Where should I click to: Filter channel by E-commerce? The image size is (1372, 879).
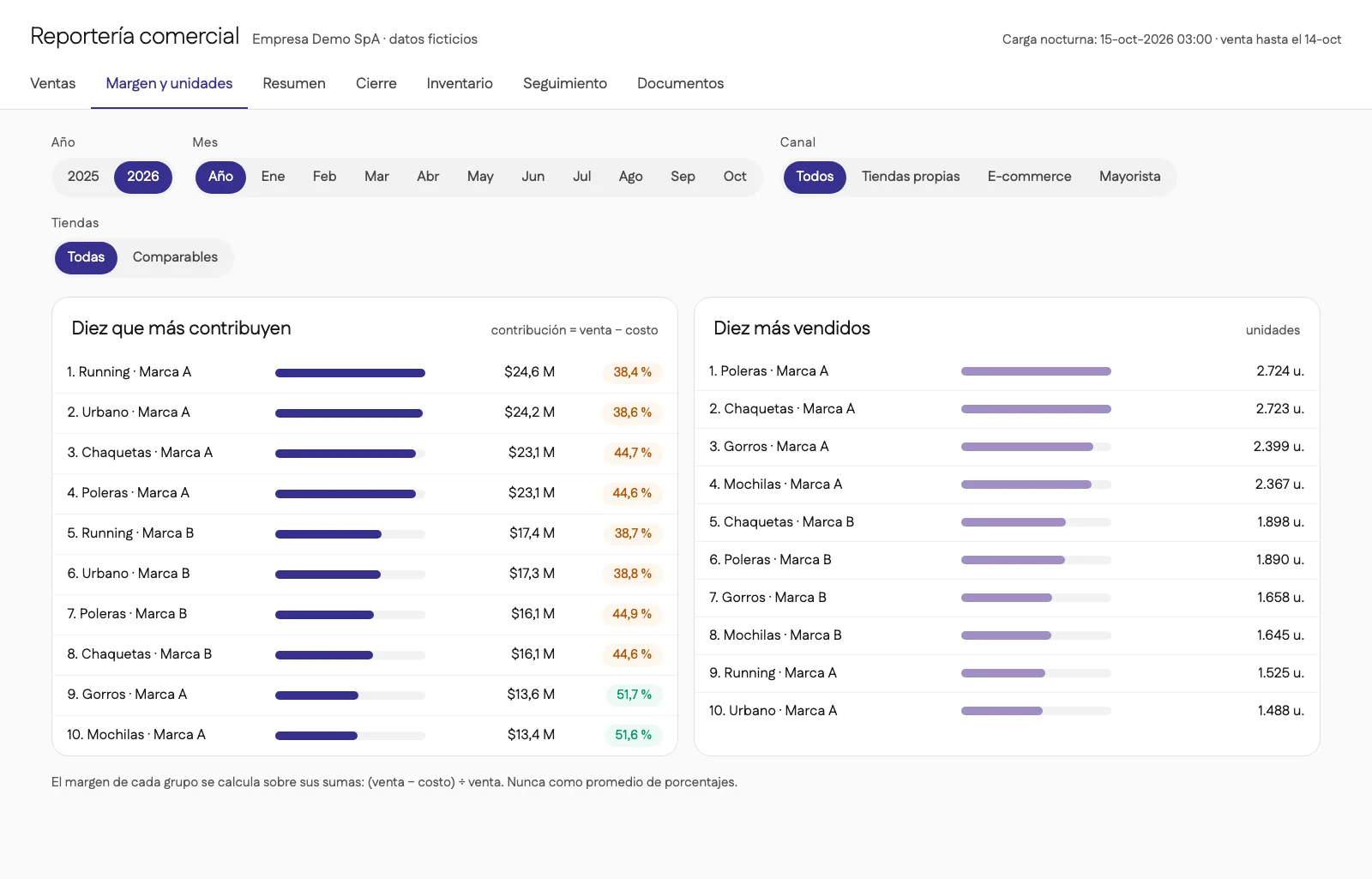[x=1029, y=177]
